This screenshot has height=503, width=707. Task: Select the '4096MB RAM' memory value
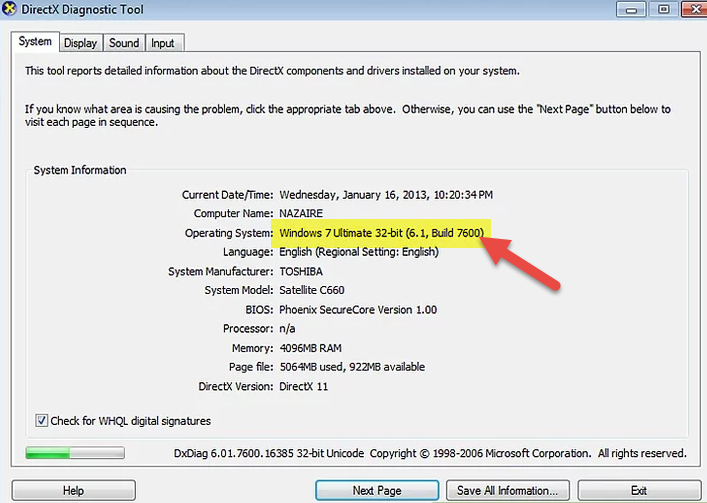coord(311,348)
